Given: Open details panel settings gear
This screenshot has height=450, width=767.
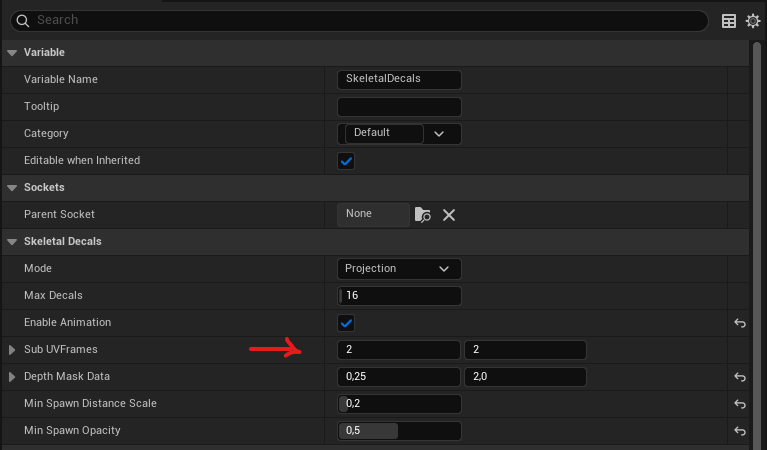Looking at the screenshot, I should pyautogui.click(x=753, y=21).
